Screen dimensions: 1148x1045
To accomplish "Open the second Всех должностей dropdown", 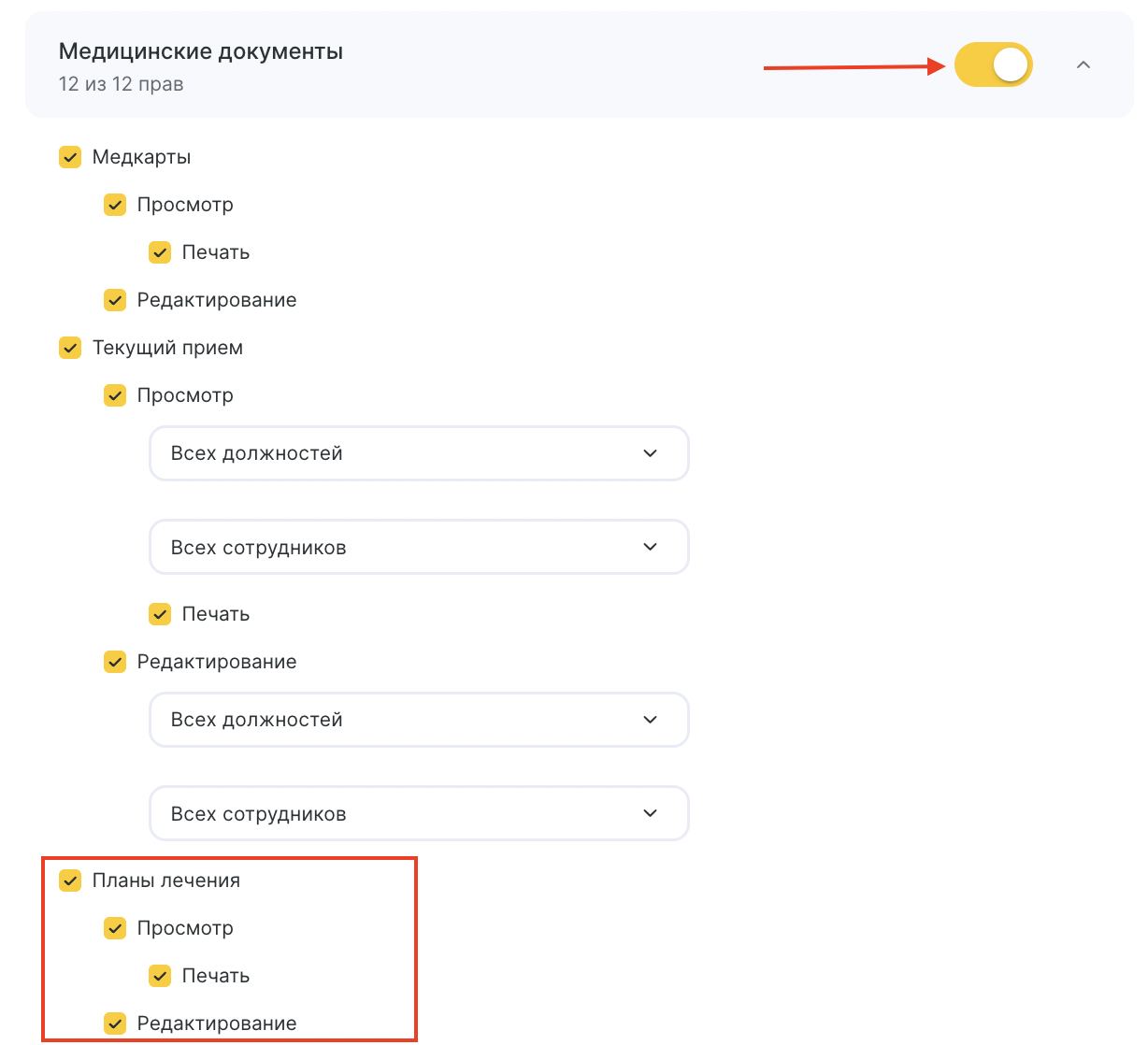I will point(419,720).
